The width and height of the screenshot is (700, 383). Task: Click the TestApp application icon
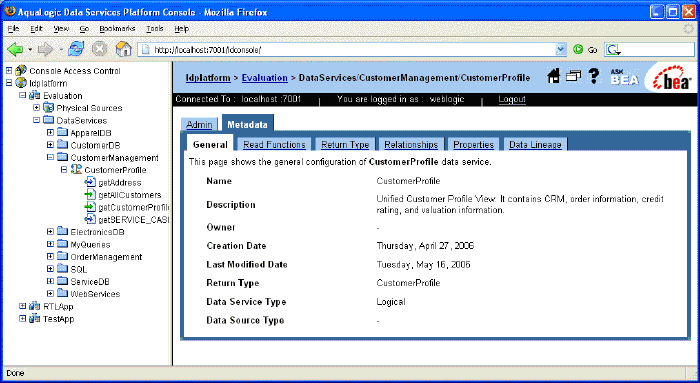[x=34, y=319]
